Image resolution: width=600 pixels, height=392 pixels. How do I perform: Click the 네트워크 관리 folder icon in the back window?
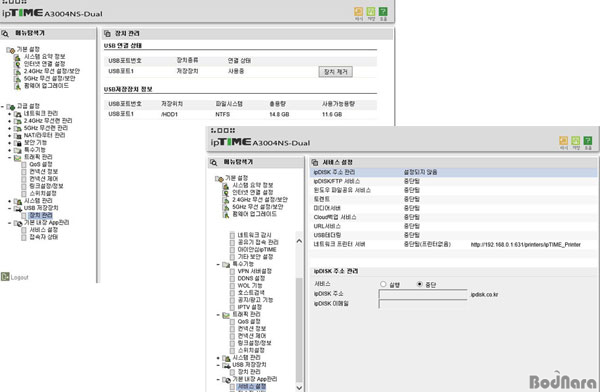point(18,114)
